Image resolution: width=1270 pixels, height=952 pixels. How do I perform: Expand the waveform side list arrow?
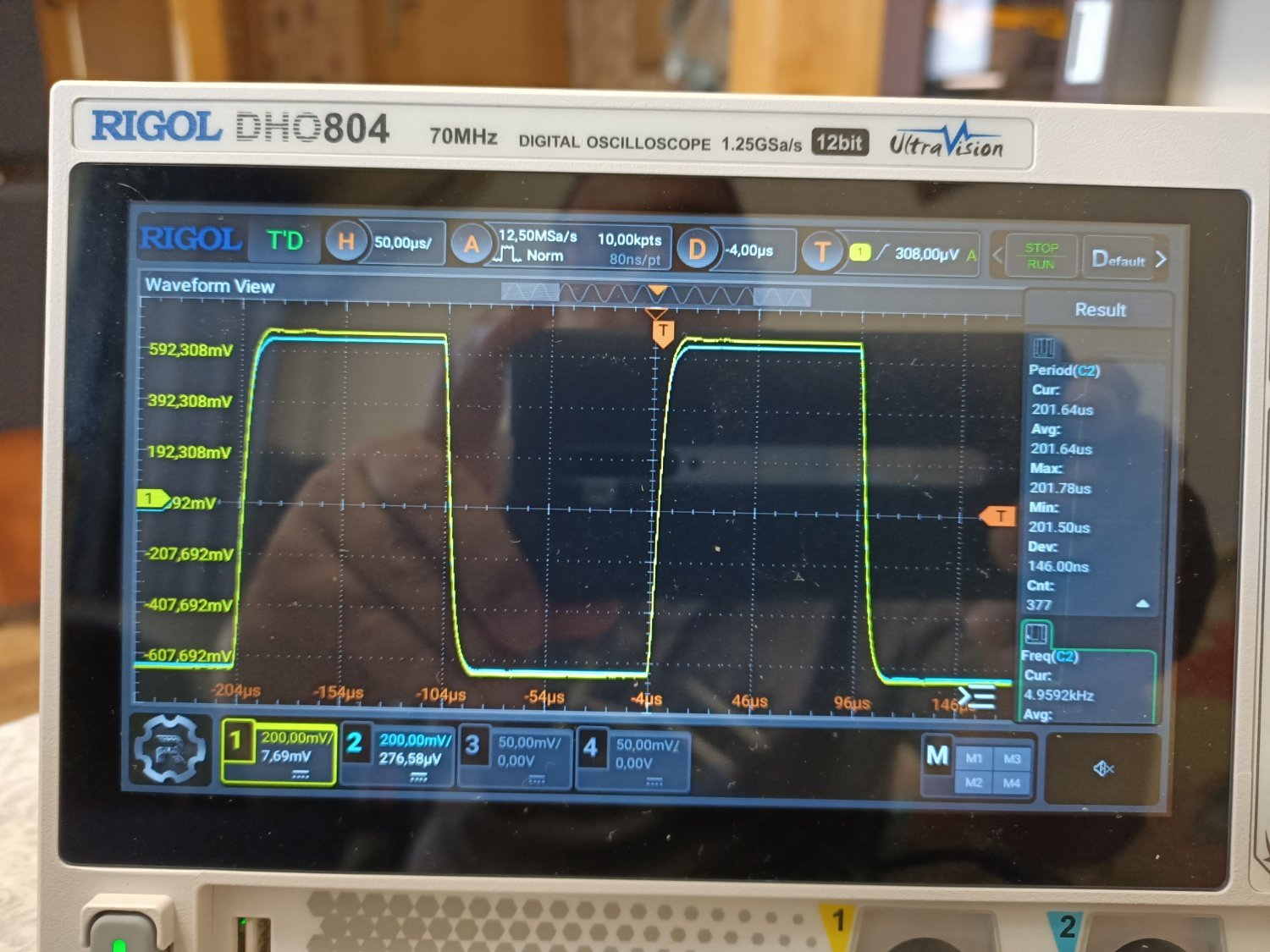[x=979, y=698]
